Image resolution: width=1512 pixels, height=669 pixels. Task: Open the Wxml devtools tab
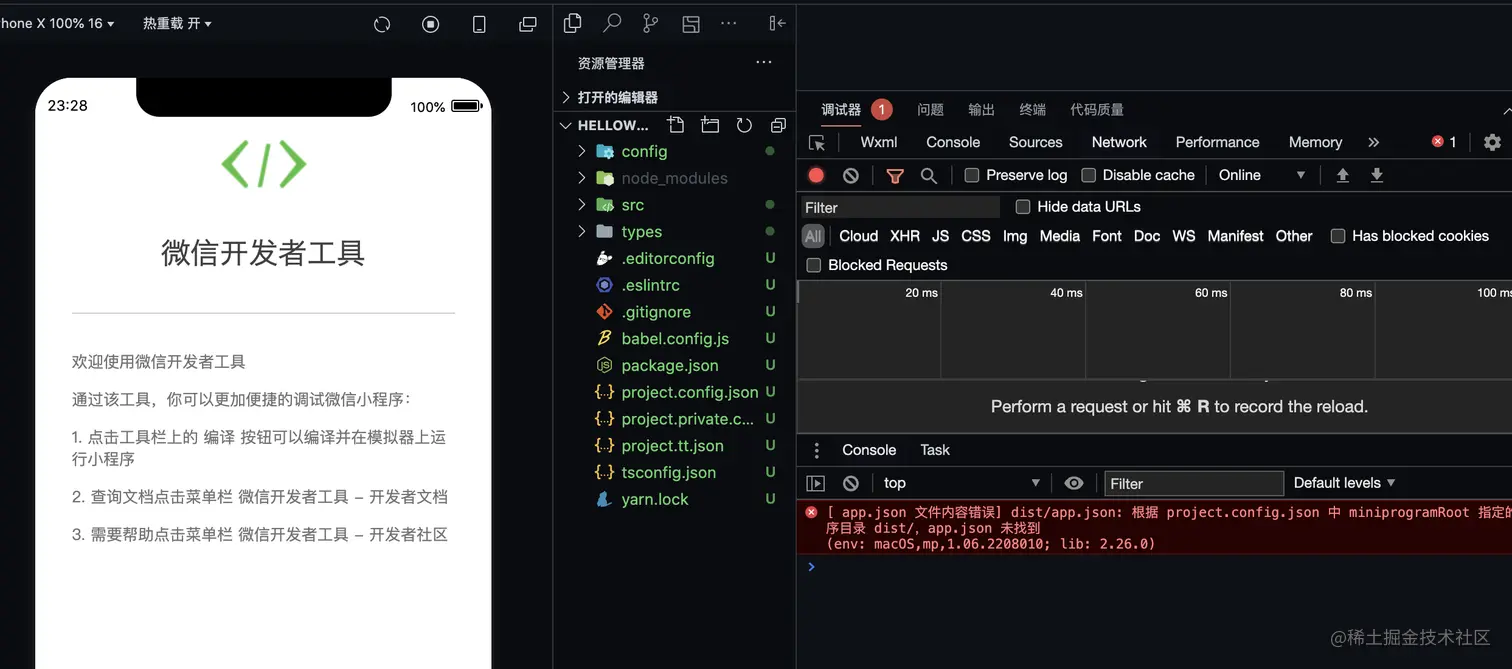879,142
